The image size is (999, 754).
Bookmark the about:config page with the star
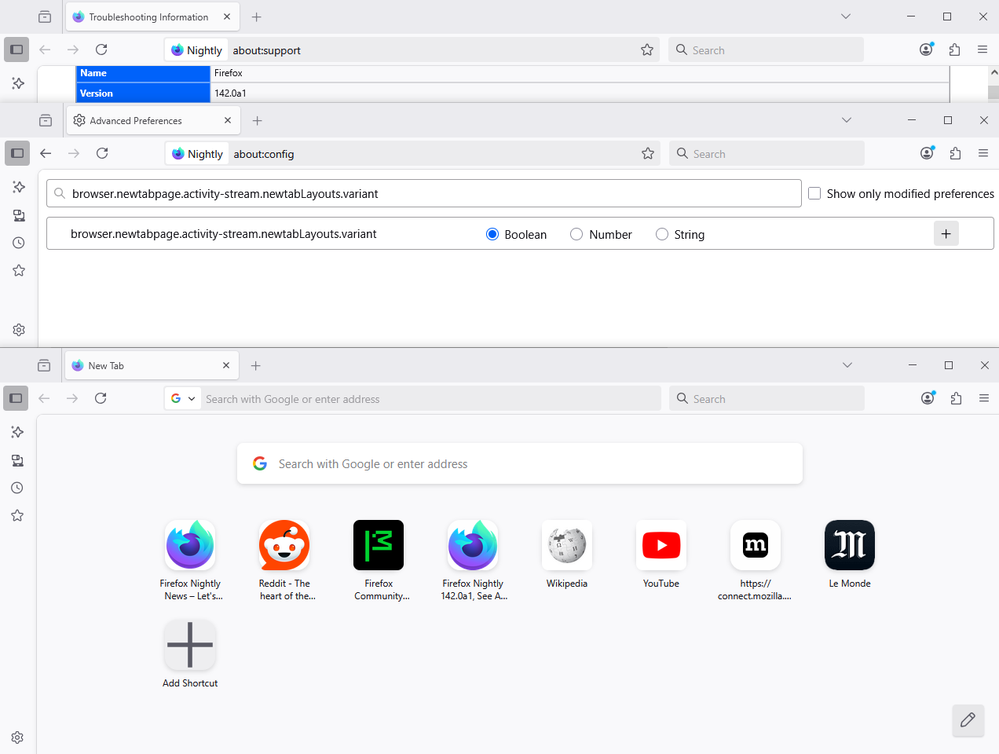[x=648, y=154]
